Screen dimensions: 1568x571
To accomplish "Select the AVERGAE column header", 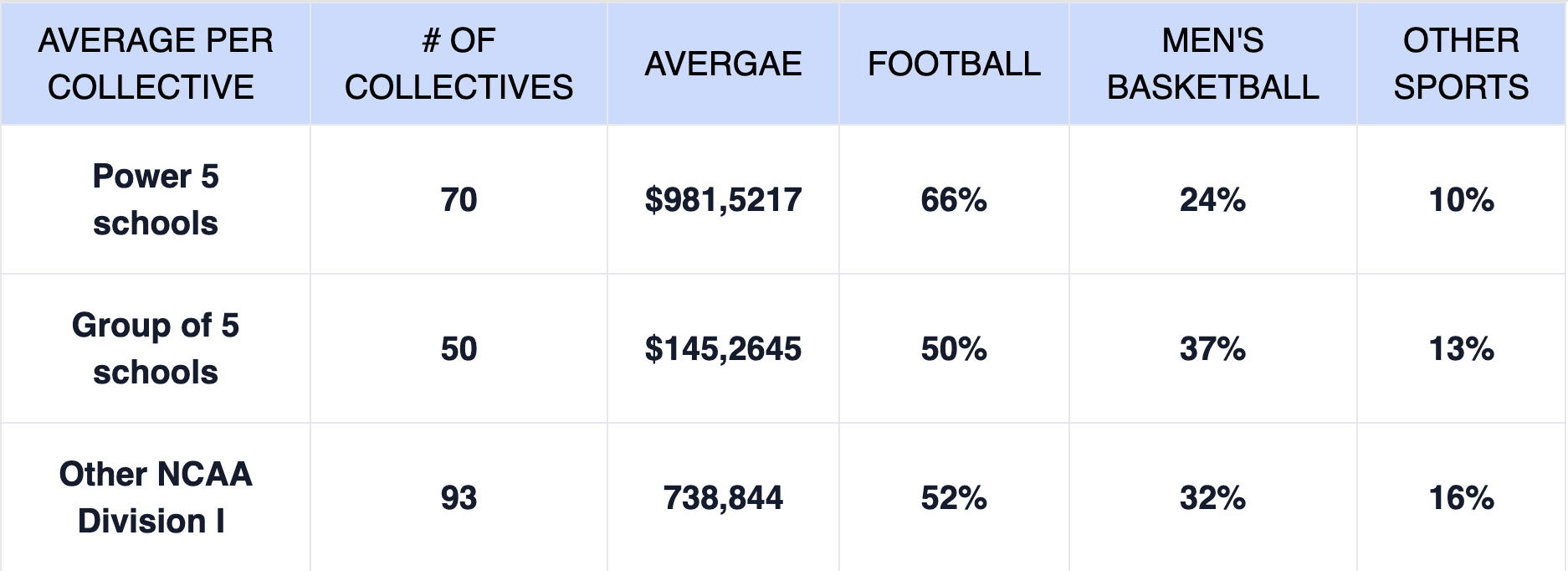I will pos(723,64).
